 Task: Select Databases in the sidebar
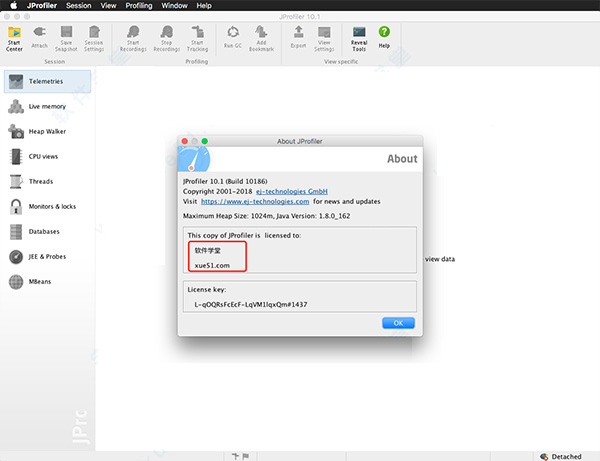pyautogui.click(x=47, y=231)
